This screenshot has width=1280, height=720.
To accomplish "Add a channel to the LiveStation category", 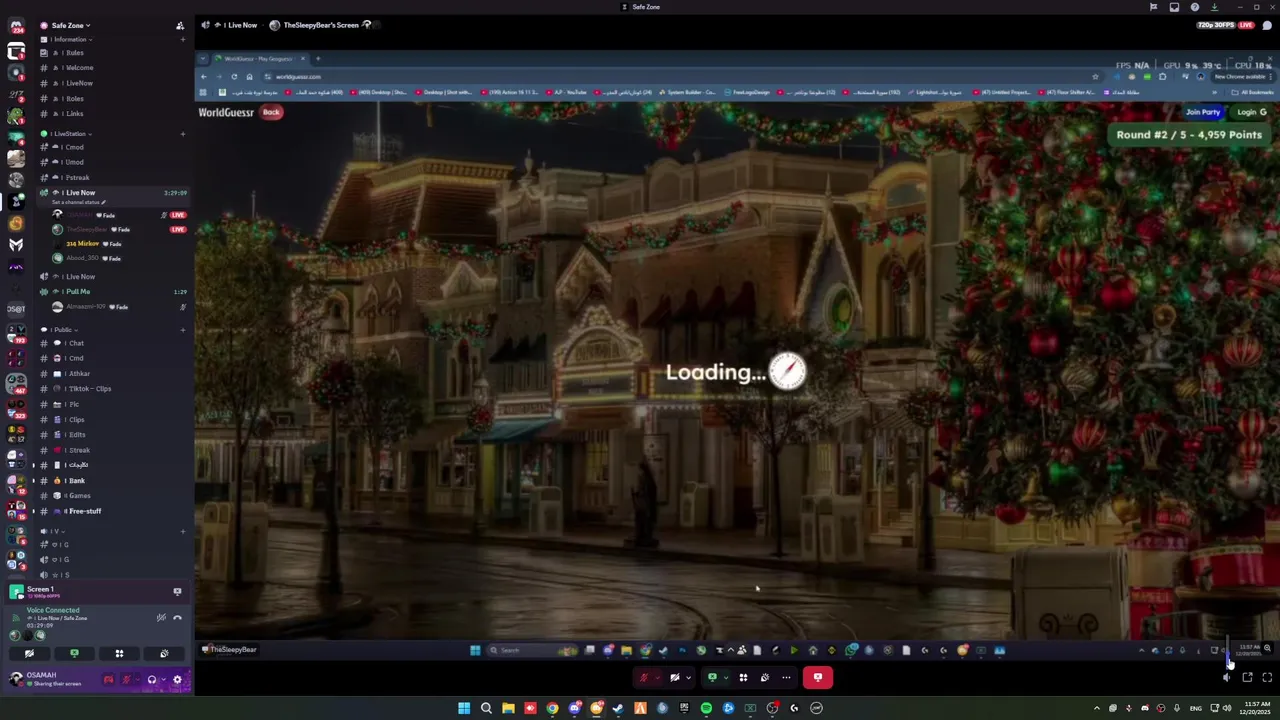I will pyautogui.click(x=182, y=133).
